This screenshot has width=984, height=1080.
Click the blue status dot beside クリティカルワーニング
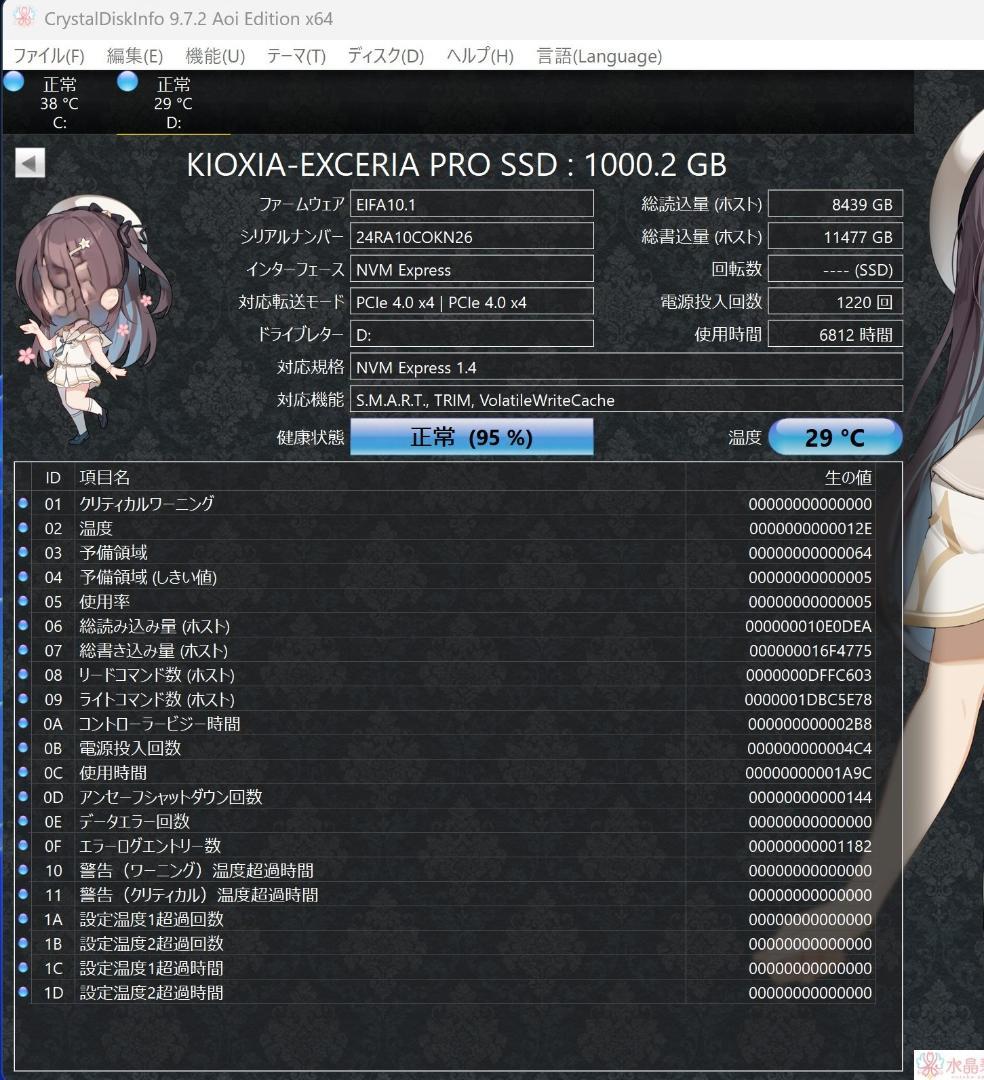coord(23,503)
